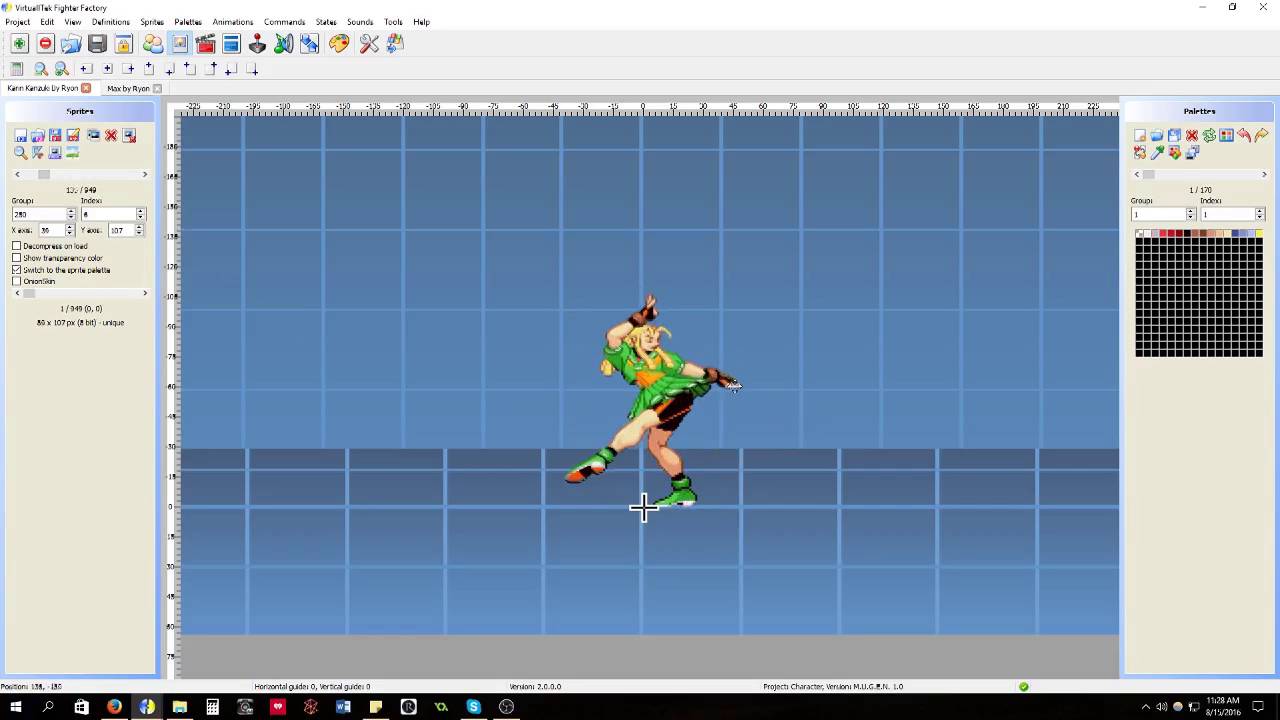The width and height of the screenshot is (1280, 720).
Task: Click the green status indicator in status bar
Action: tap(1023, 687)
